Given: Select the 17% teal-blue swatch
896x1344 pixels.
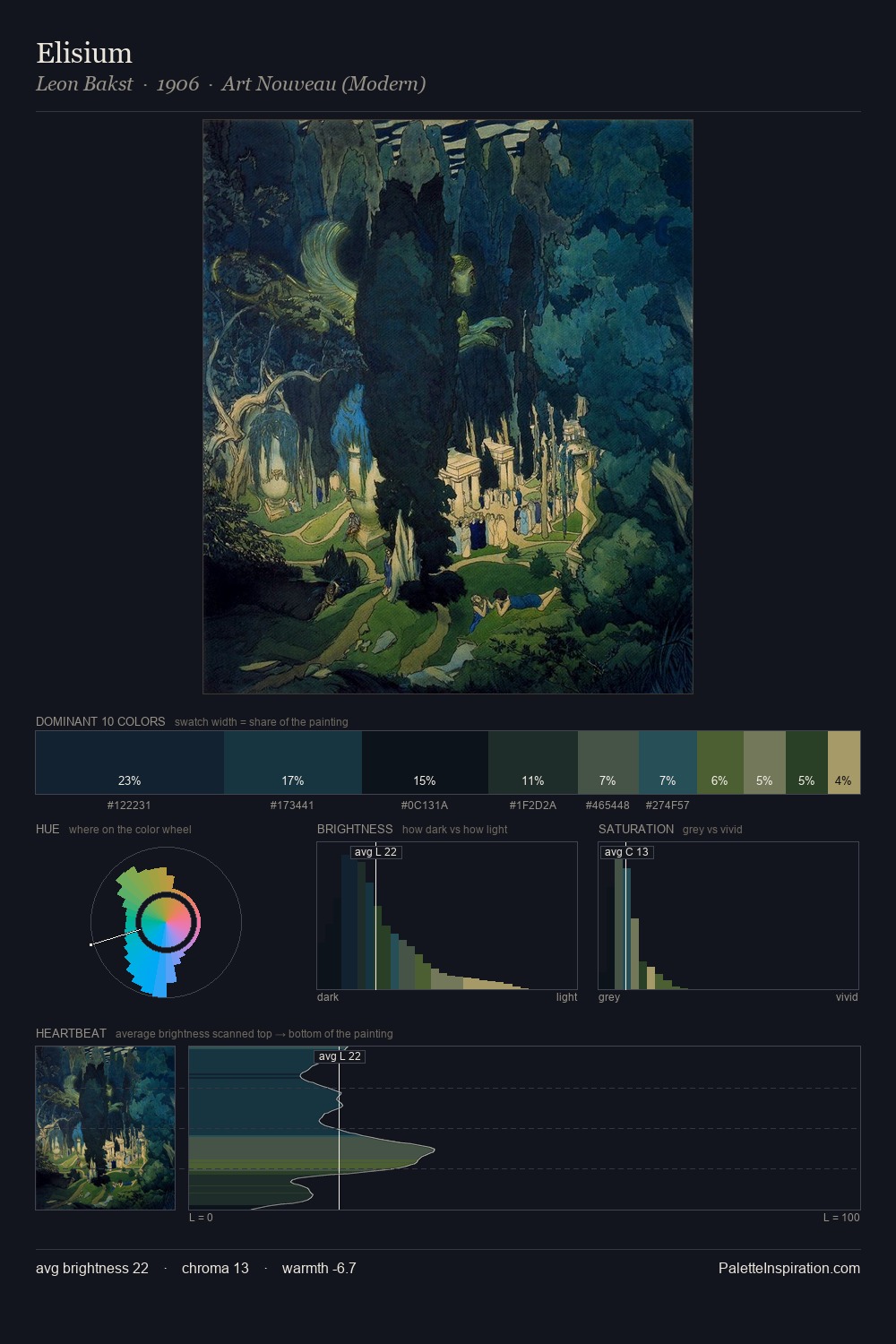Looking at the screenshot, I should (293, 762).
